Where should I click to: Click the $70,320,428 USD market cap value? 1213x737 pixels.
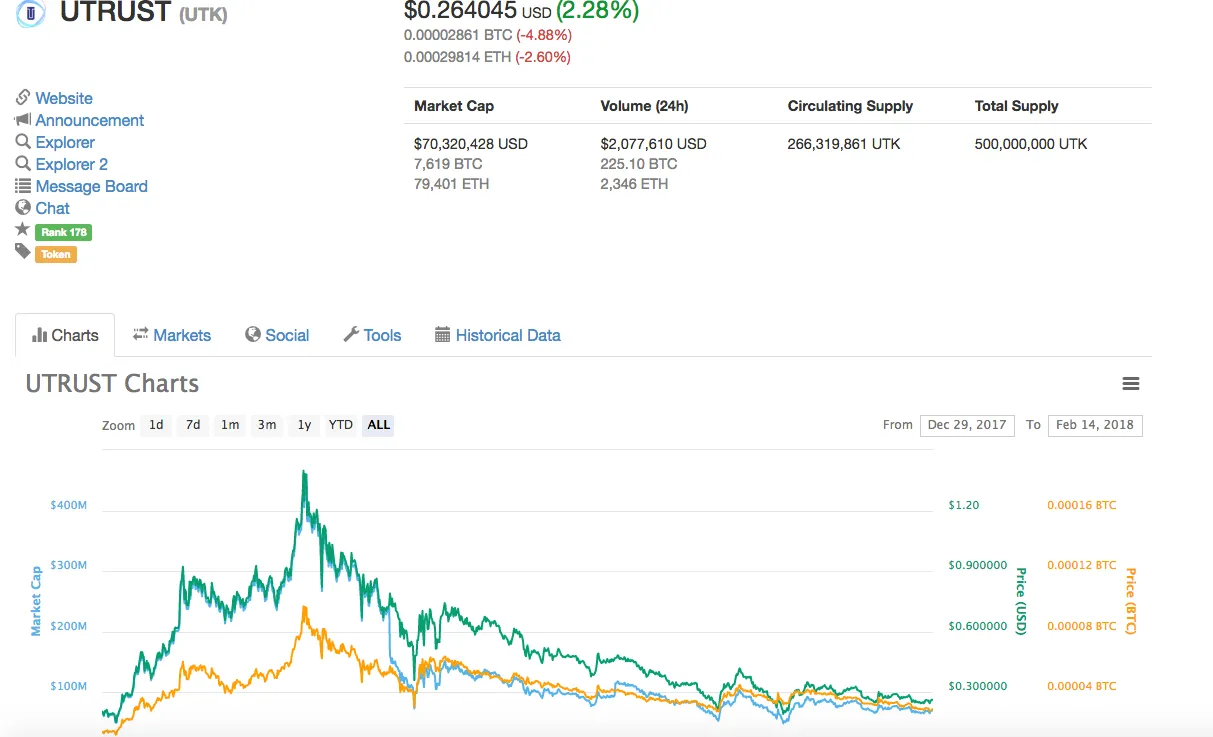tap(471, 144)
